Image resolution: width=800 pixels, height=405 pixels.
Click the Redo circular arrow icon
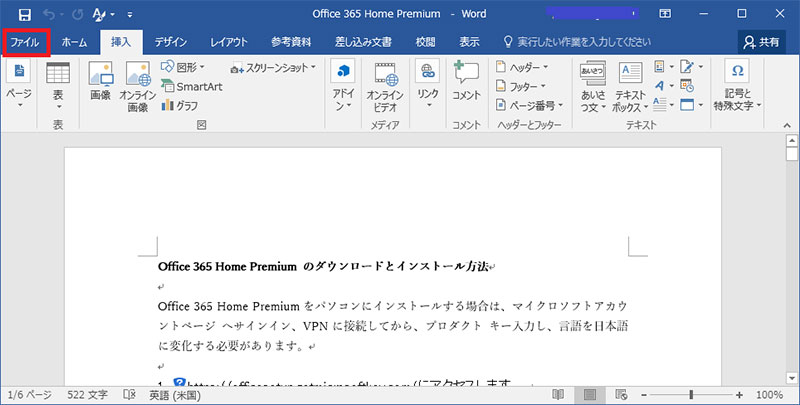point(78,14)
